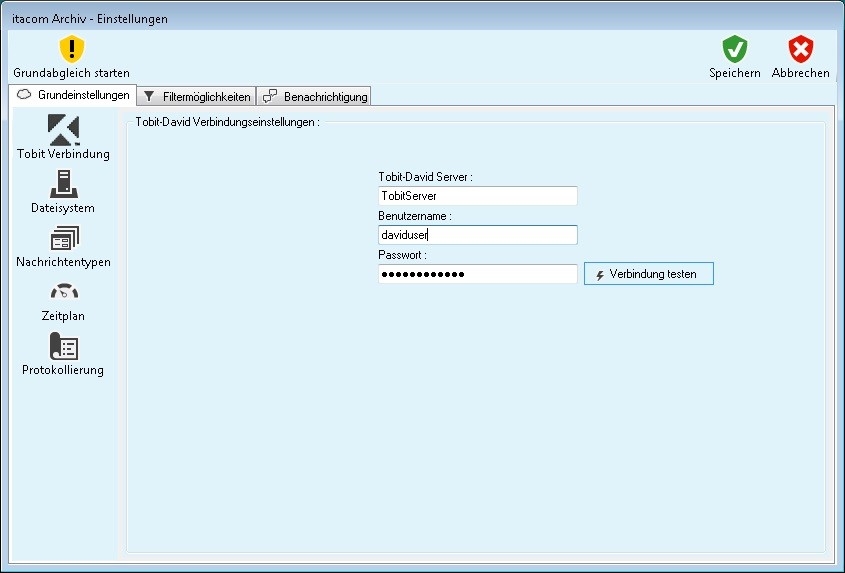This screenshot has height=573, width=845.
Task: Focus the Benutzername input field
Action: [x=477, y=234]
